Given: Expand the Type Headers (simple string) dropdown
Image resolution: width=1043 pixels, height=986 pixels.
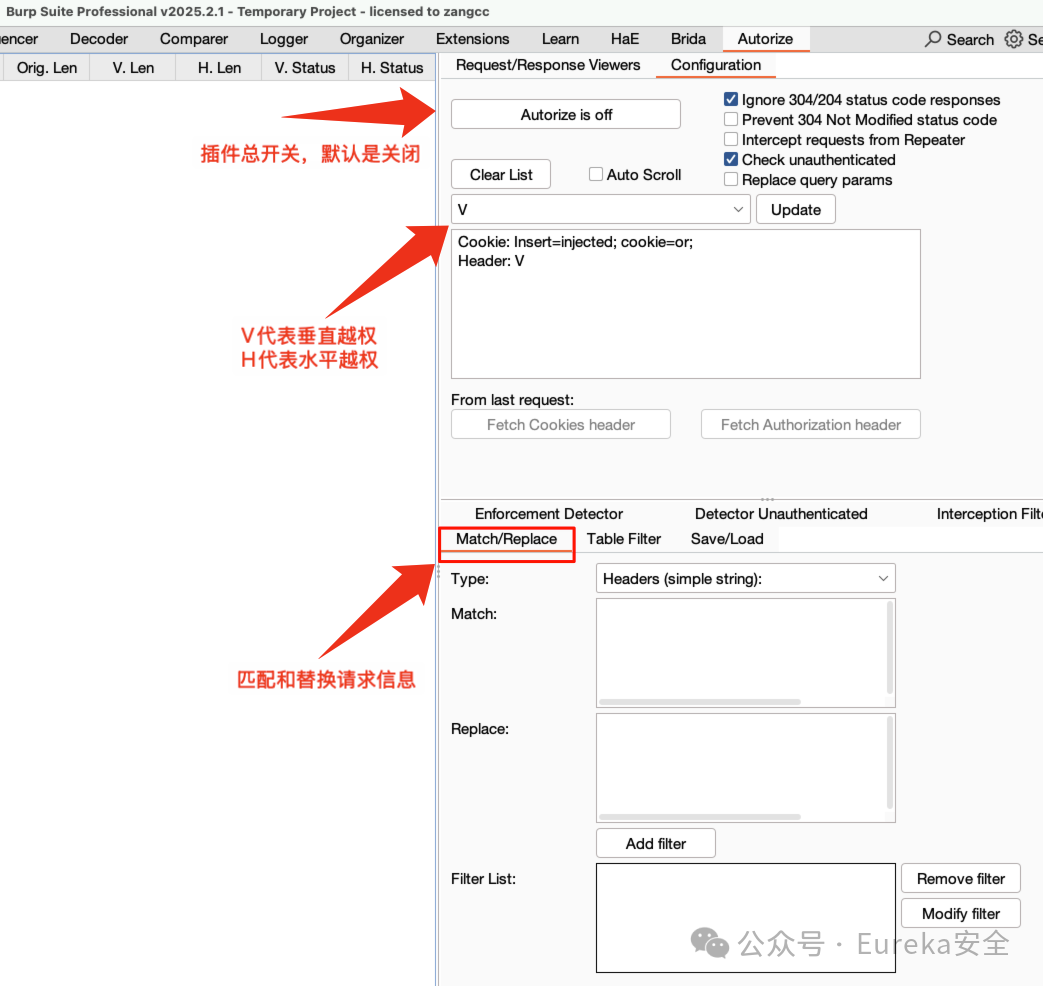Looking at the screenshot, I should coord(746,578).
